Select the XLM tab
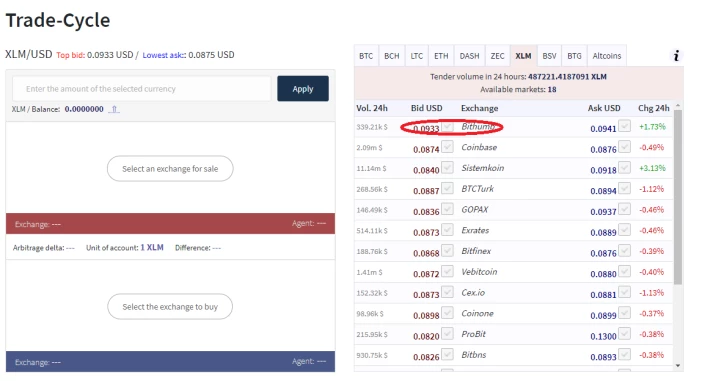The image size is (710, 381). 523,56
